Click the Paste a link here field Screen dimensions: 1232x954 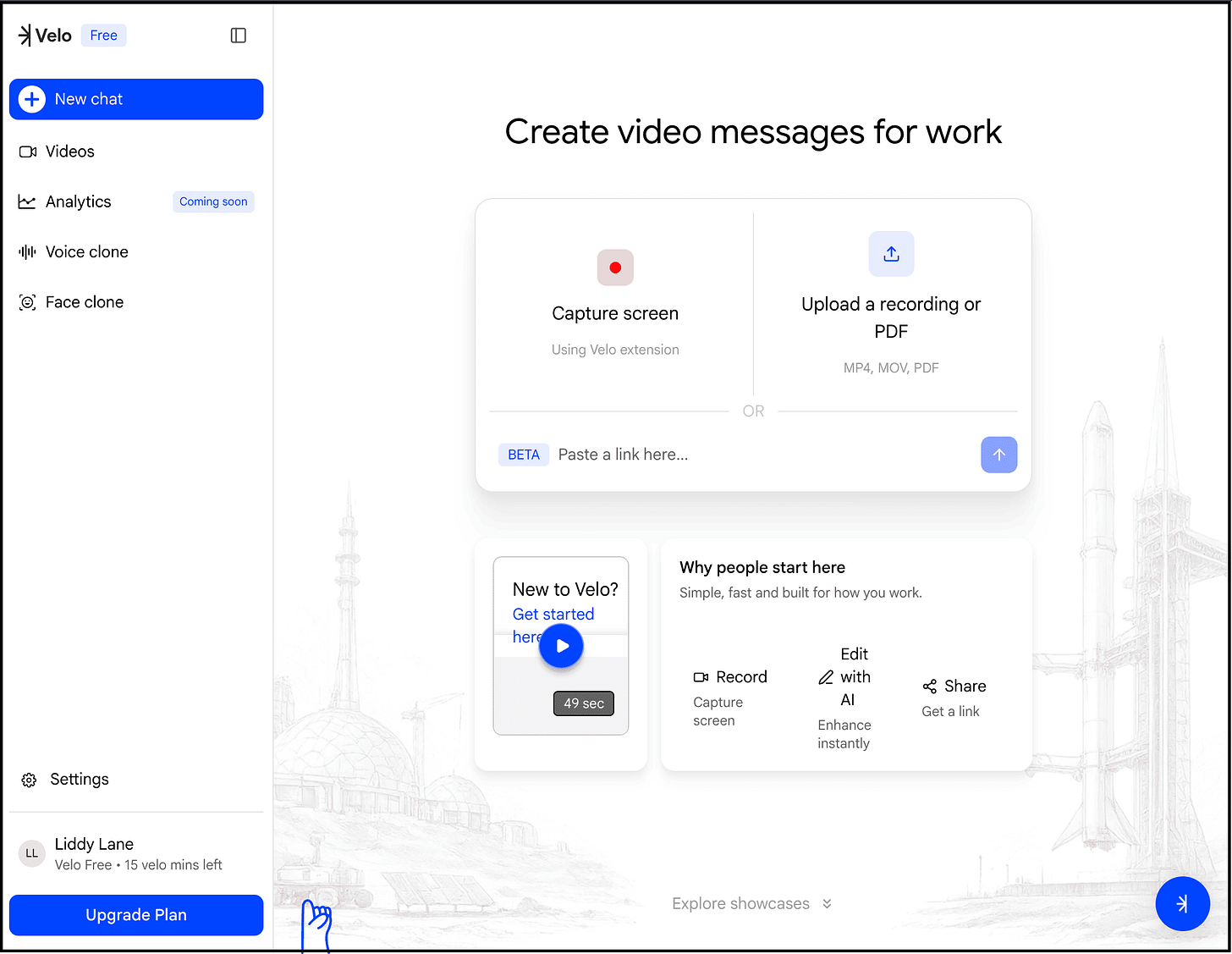click(x=762, y=455)
